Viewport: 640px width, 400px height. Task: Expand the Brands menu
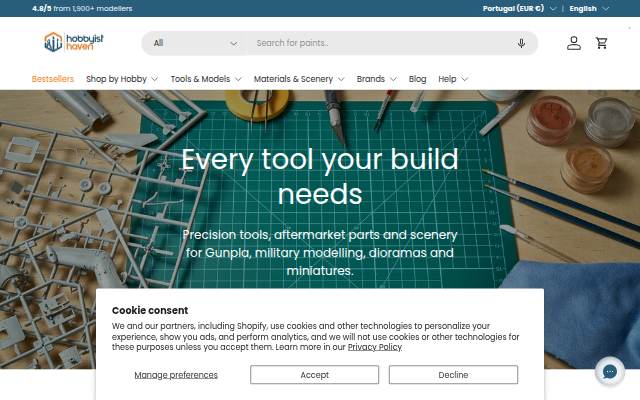(376, 79)
